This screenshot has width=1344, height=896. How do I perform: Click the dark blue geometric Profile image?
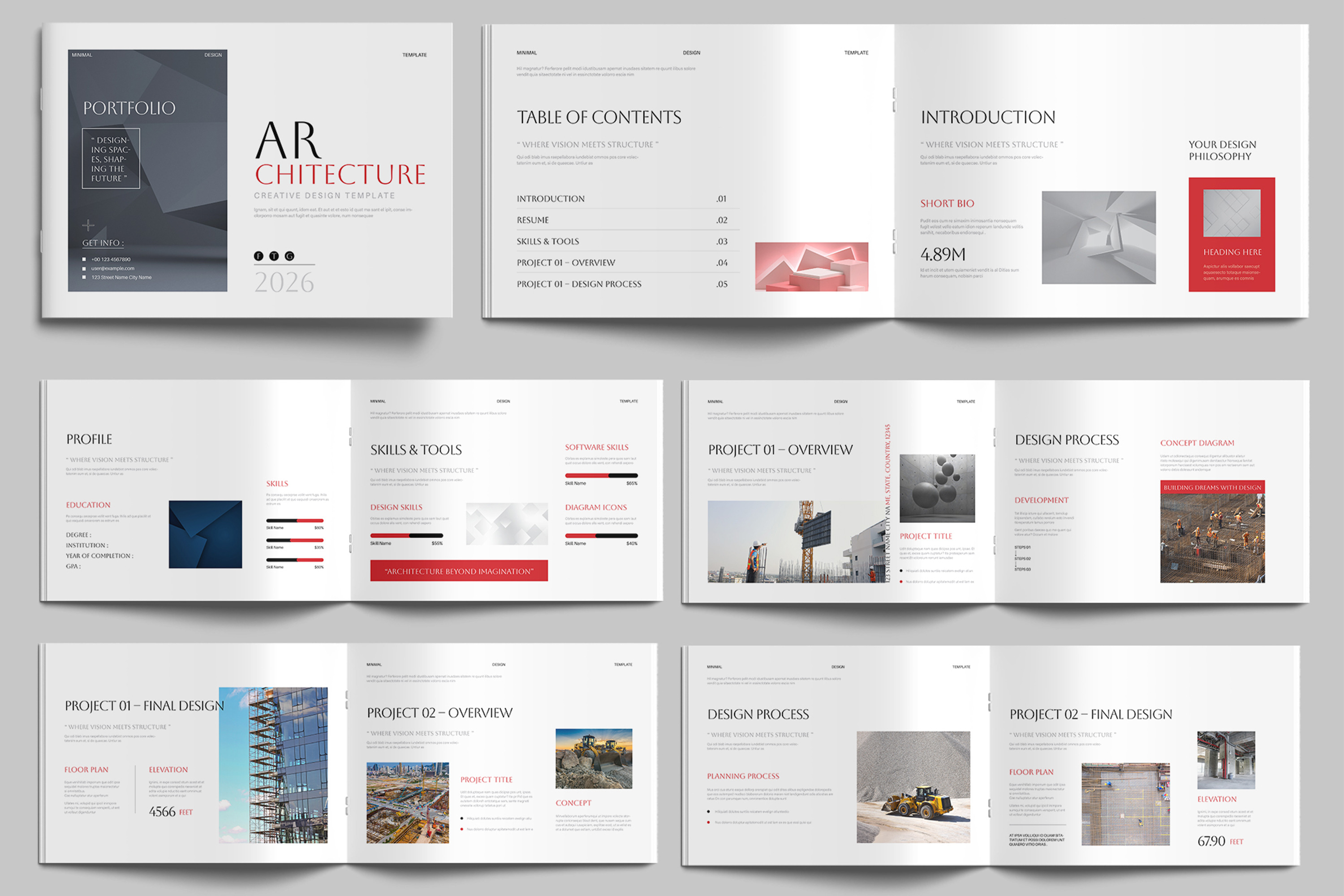click(205, 534)
